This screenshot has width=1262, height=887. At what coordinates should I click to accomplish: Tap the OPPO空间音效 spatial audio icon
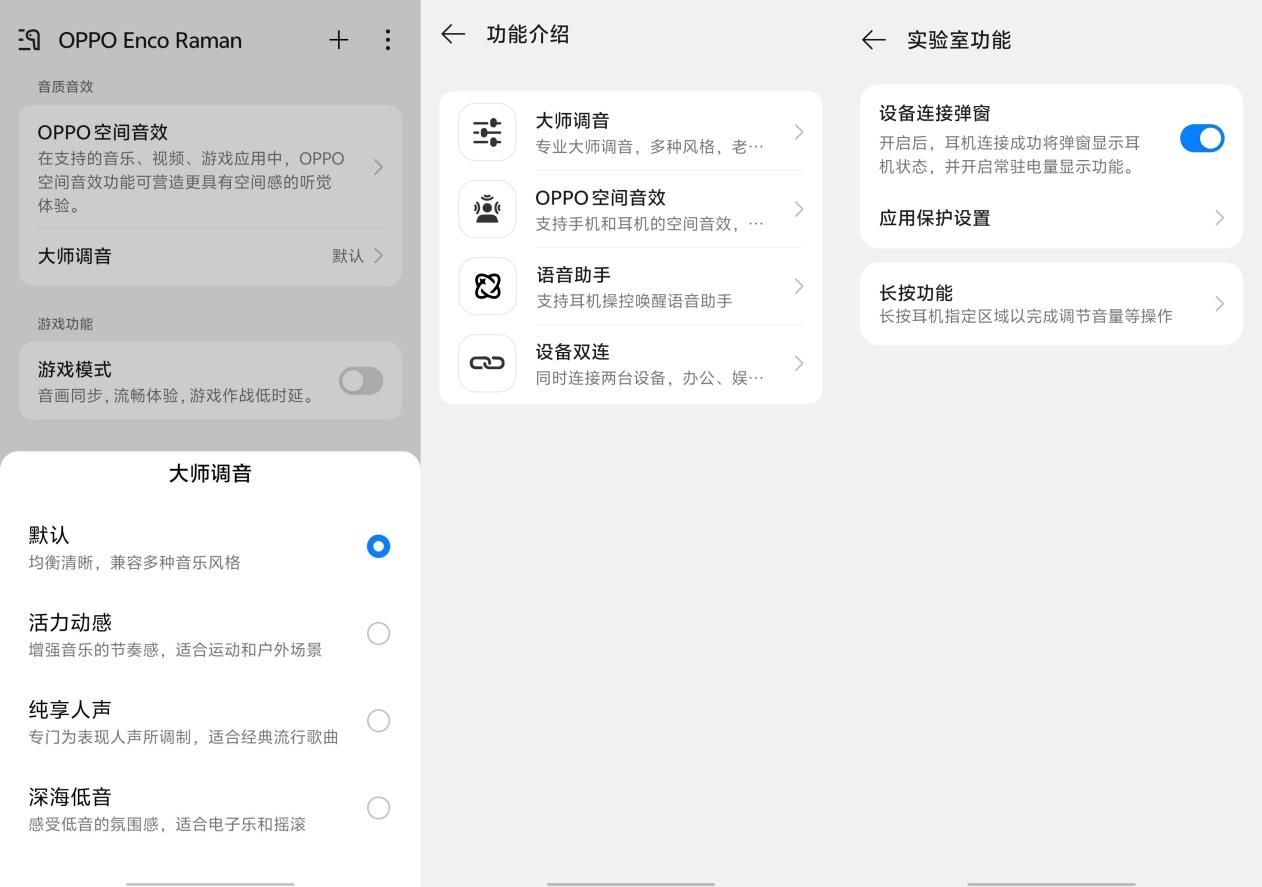click(x=487, y=209)
